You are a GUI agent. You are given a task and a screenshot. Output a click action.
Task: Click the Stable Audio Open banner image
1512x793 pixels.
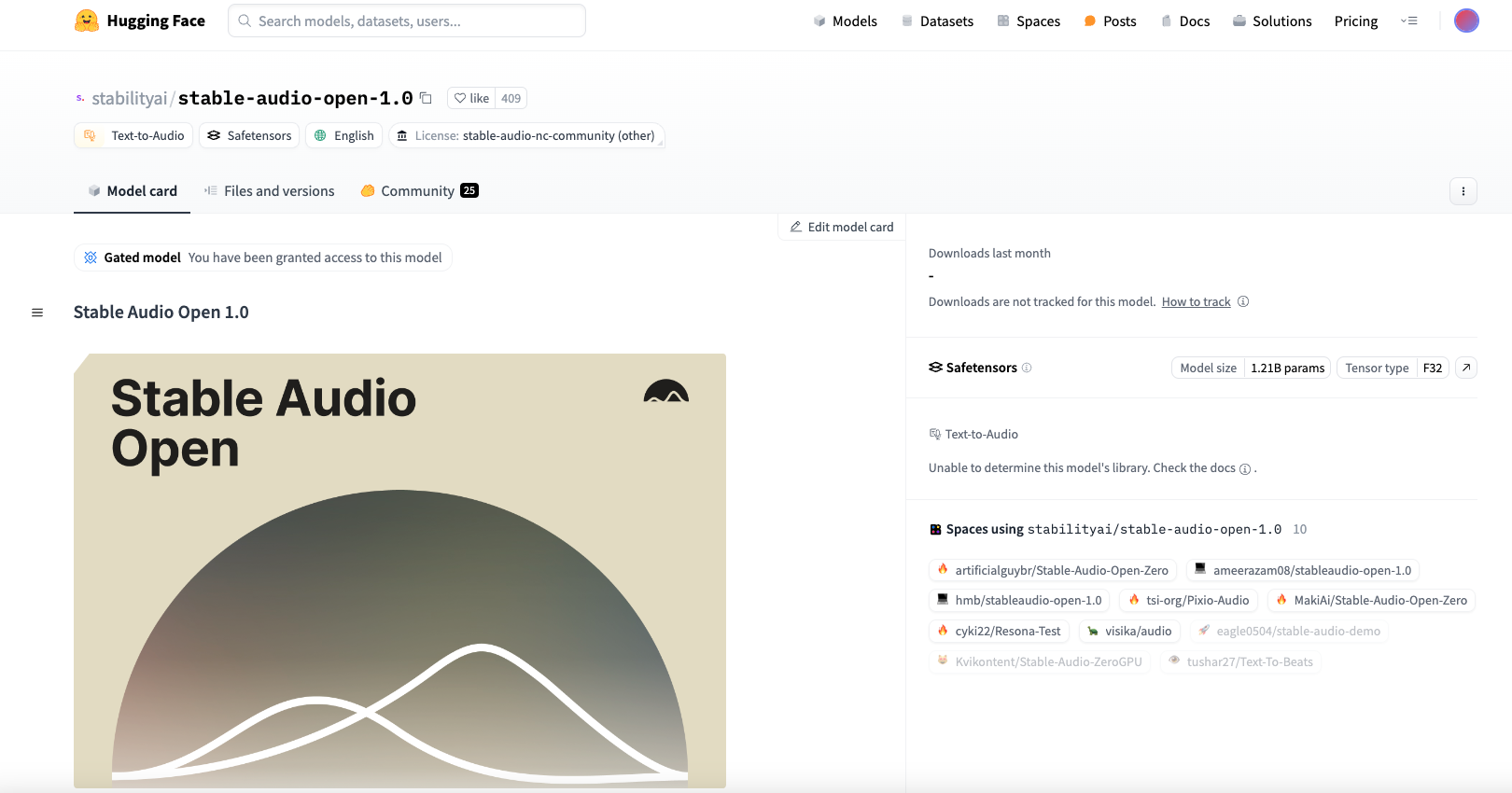point(399,570)
